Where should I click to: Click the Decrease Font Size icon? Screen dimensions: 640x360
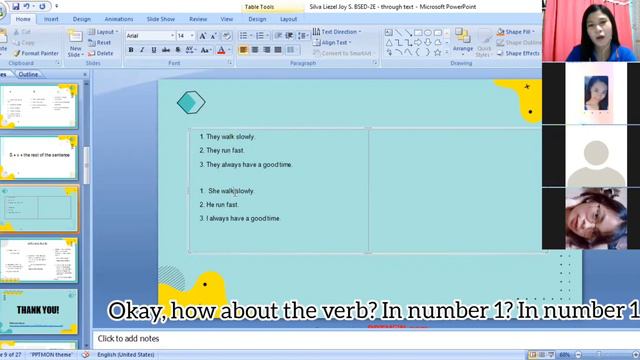pos(213,36)
